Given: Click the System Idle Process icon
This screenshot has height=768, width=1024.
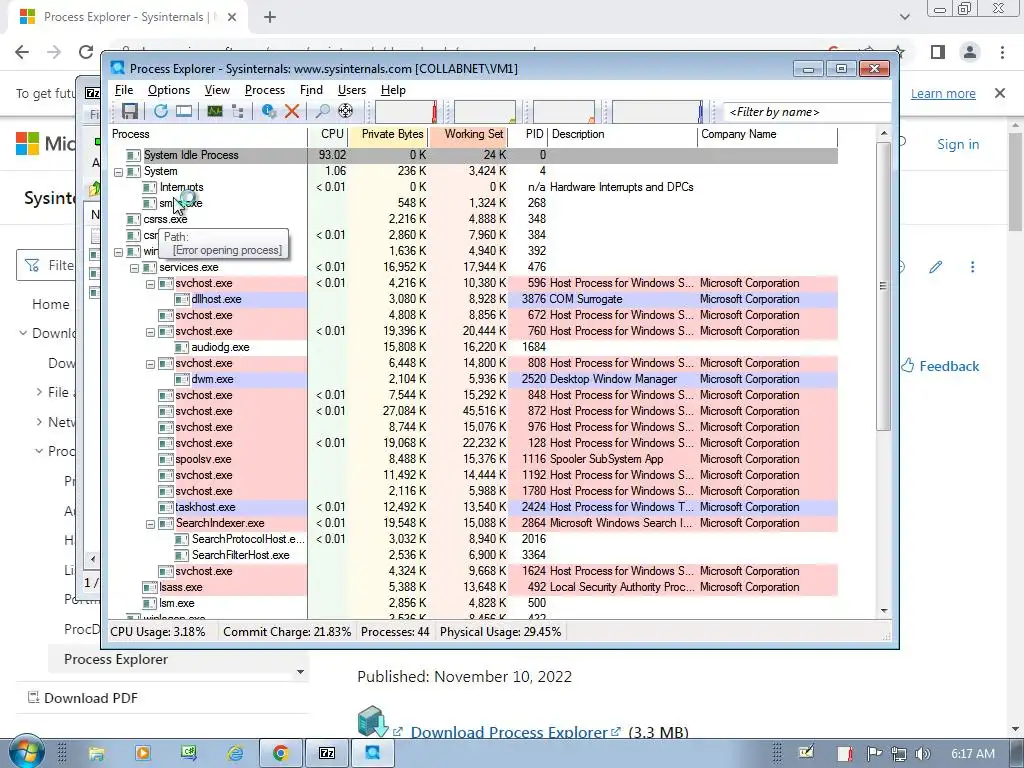Looking at the screenshot, I should (133, 155).
